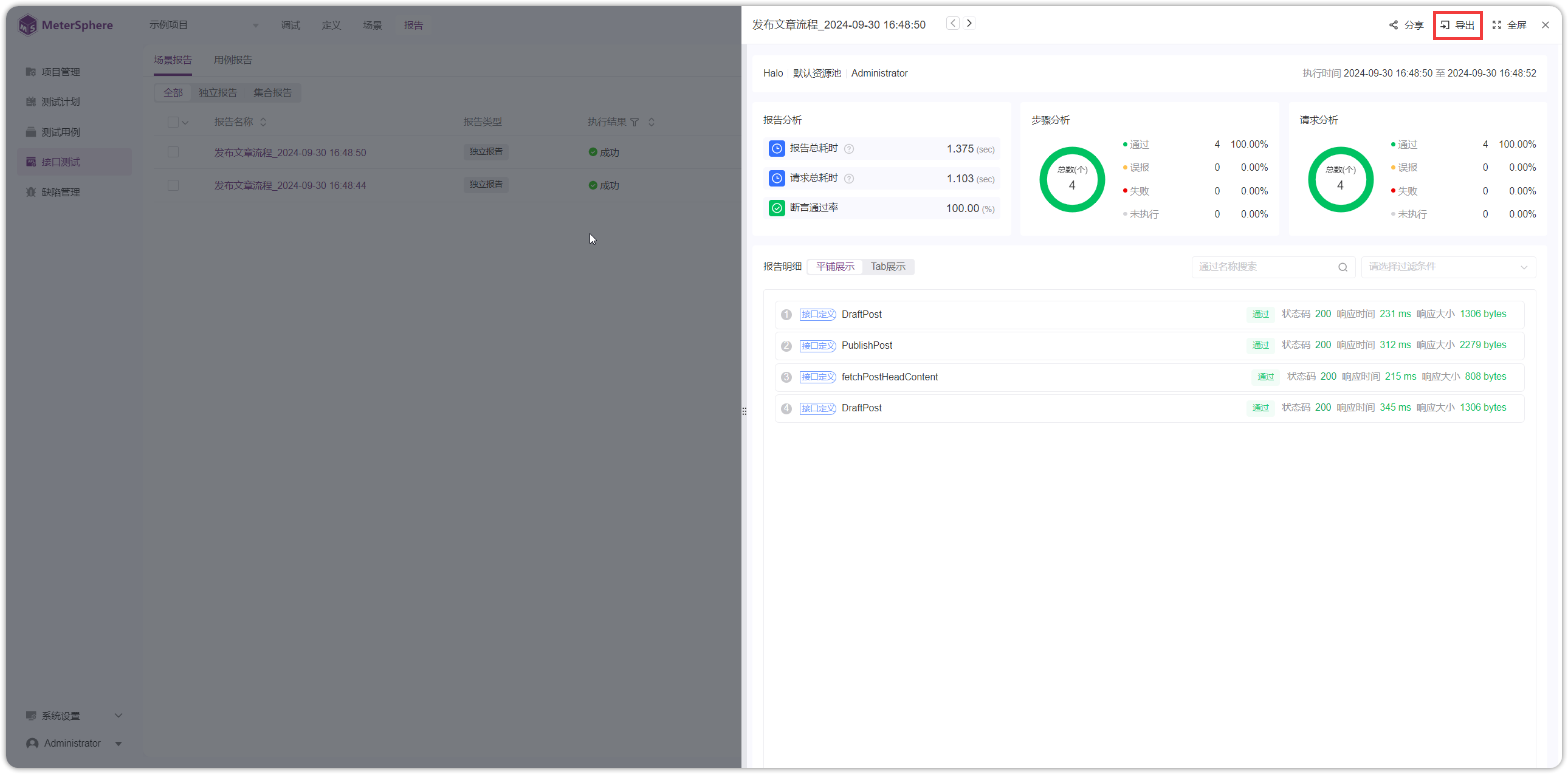The image size is (1568, 774).
Task: Filter by 集合报告 type
Action: click(273, 92)
